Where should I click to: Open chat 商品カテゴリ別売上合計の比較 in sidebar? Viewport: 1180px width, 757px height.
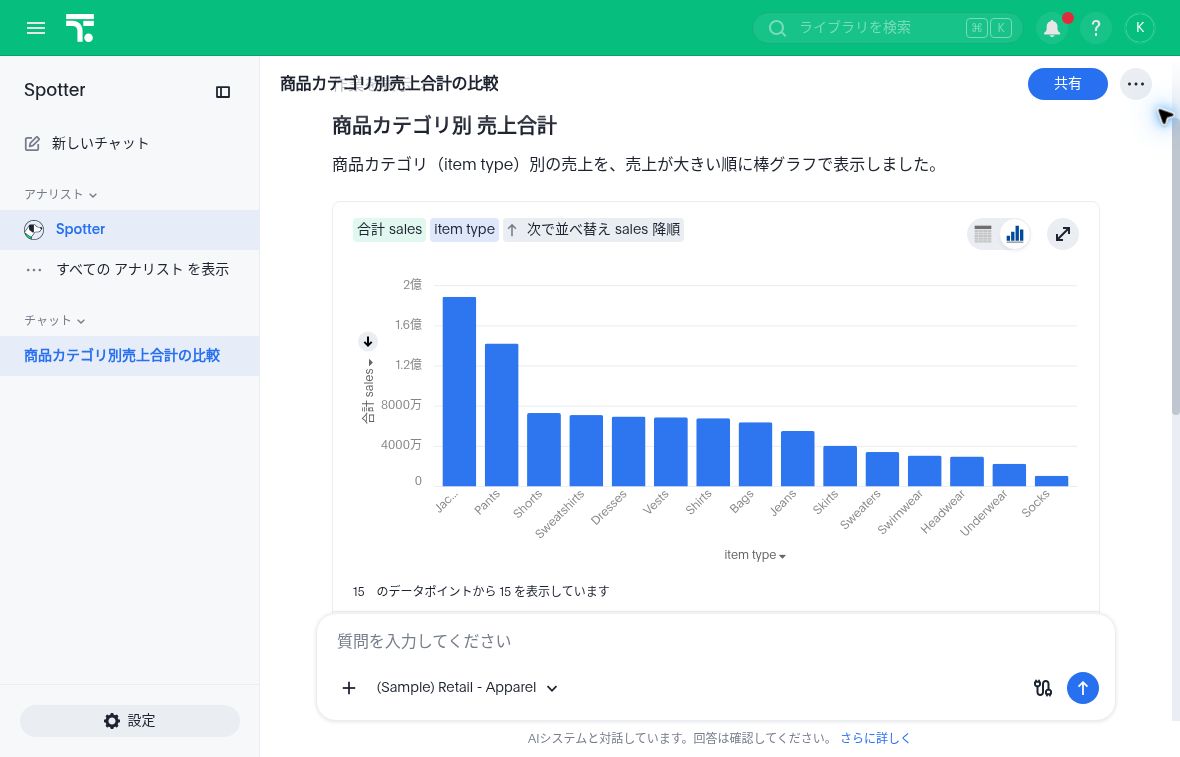(129, 356)
